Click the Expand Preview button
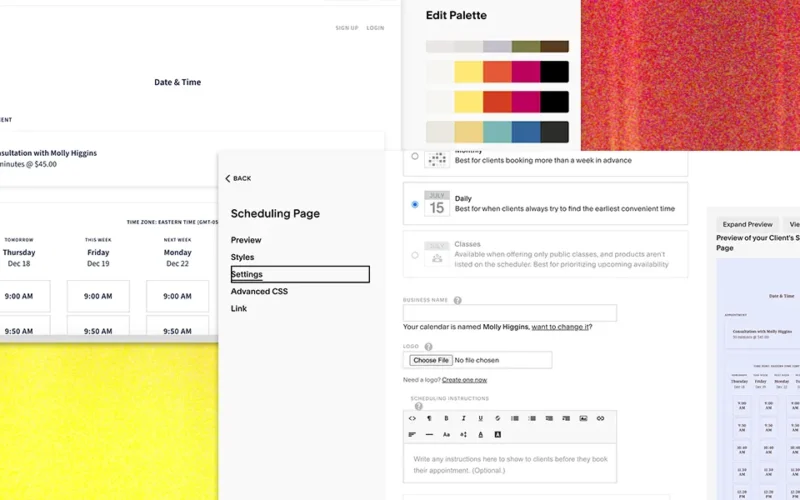 pos(747,224)
